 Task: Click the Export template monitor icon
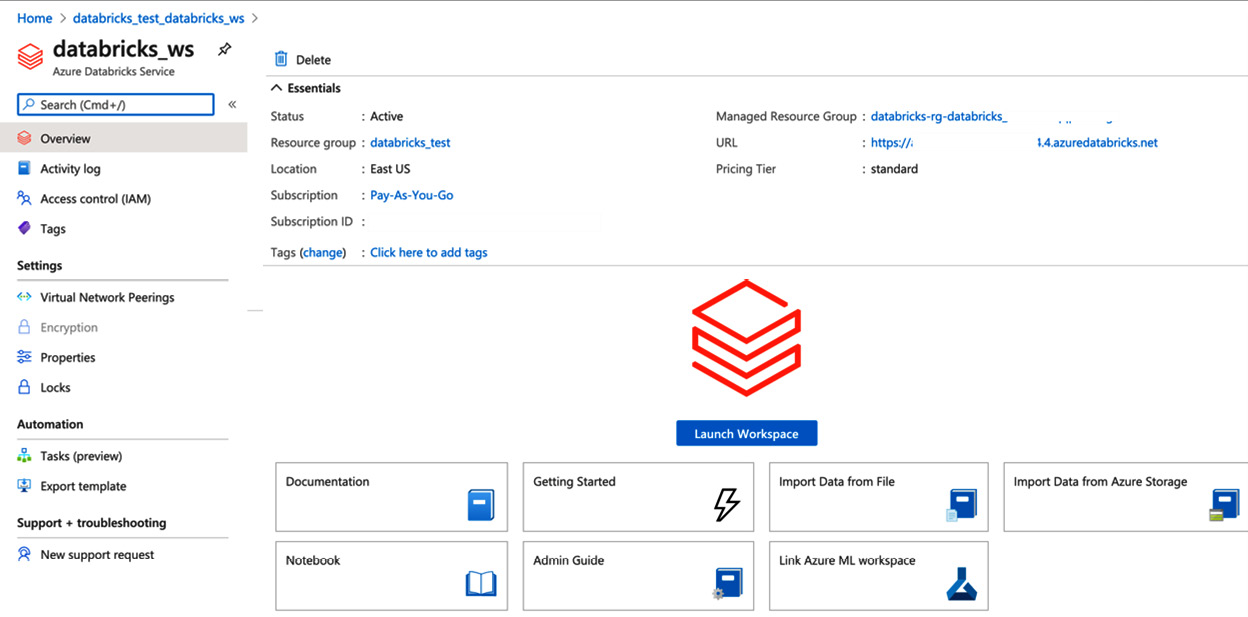tap(24, 486)
